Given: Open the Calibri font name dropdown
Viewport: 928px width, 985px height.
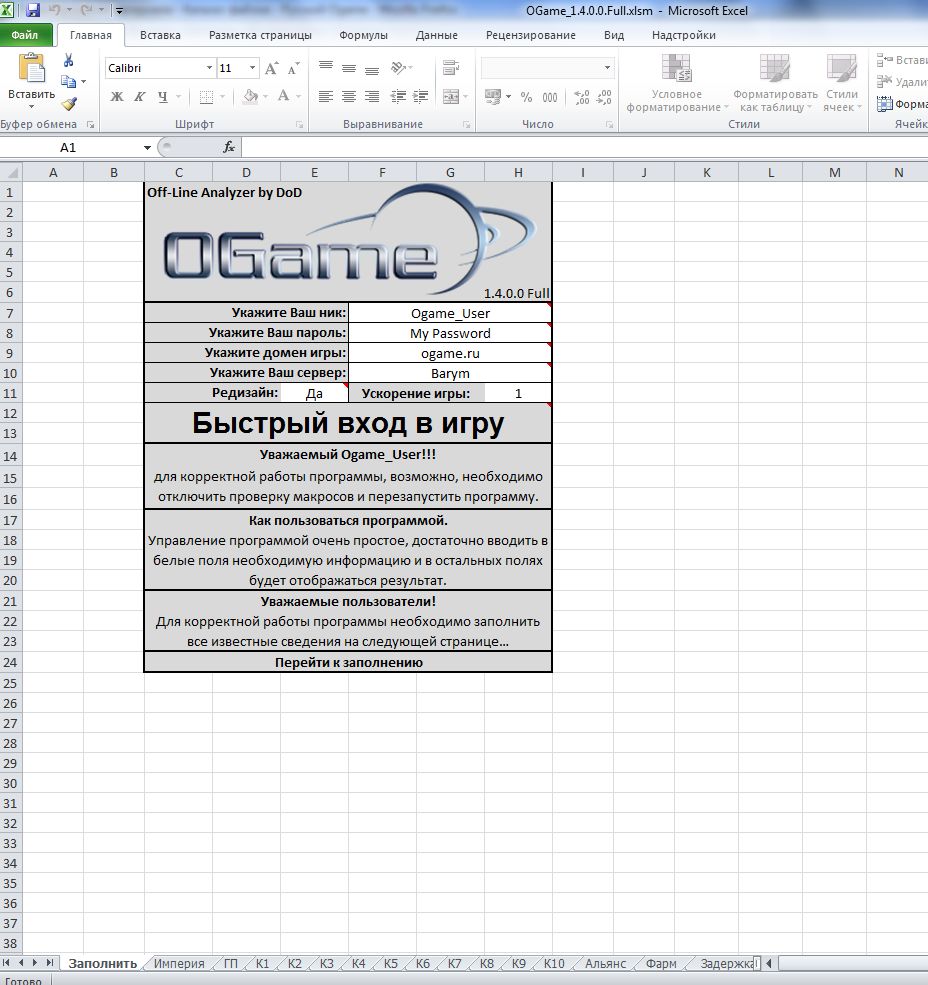Looking at the screenshot, I should [x=209, y=68].
